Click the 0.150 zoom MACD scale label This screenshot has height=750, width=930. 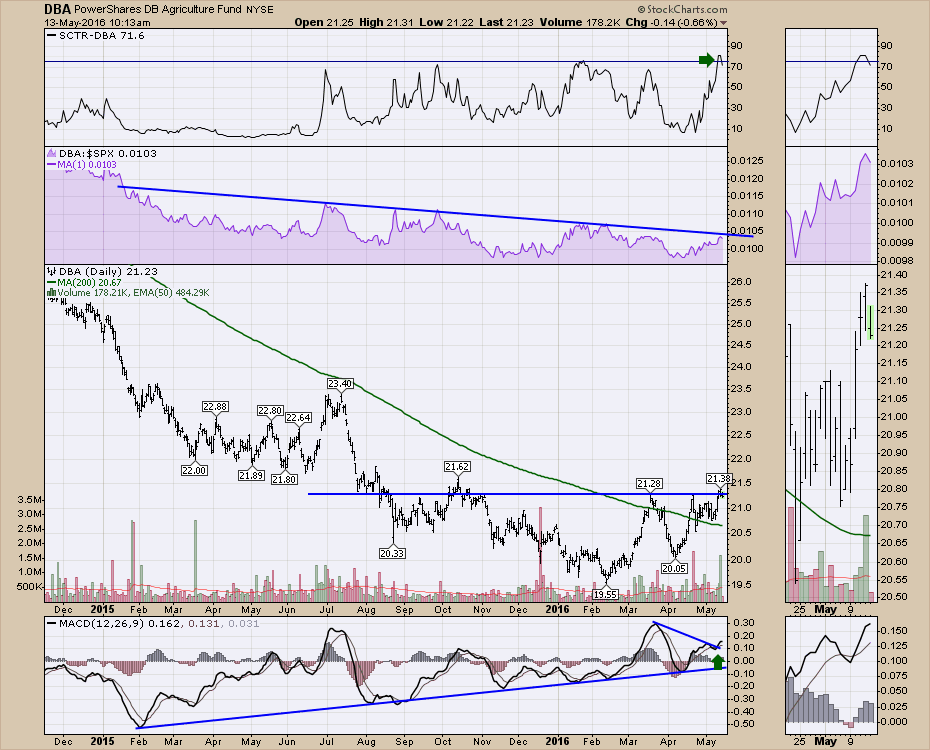tap(893, 630)
